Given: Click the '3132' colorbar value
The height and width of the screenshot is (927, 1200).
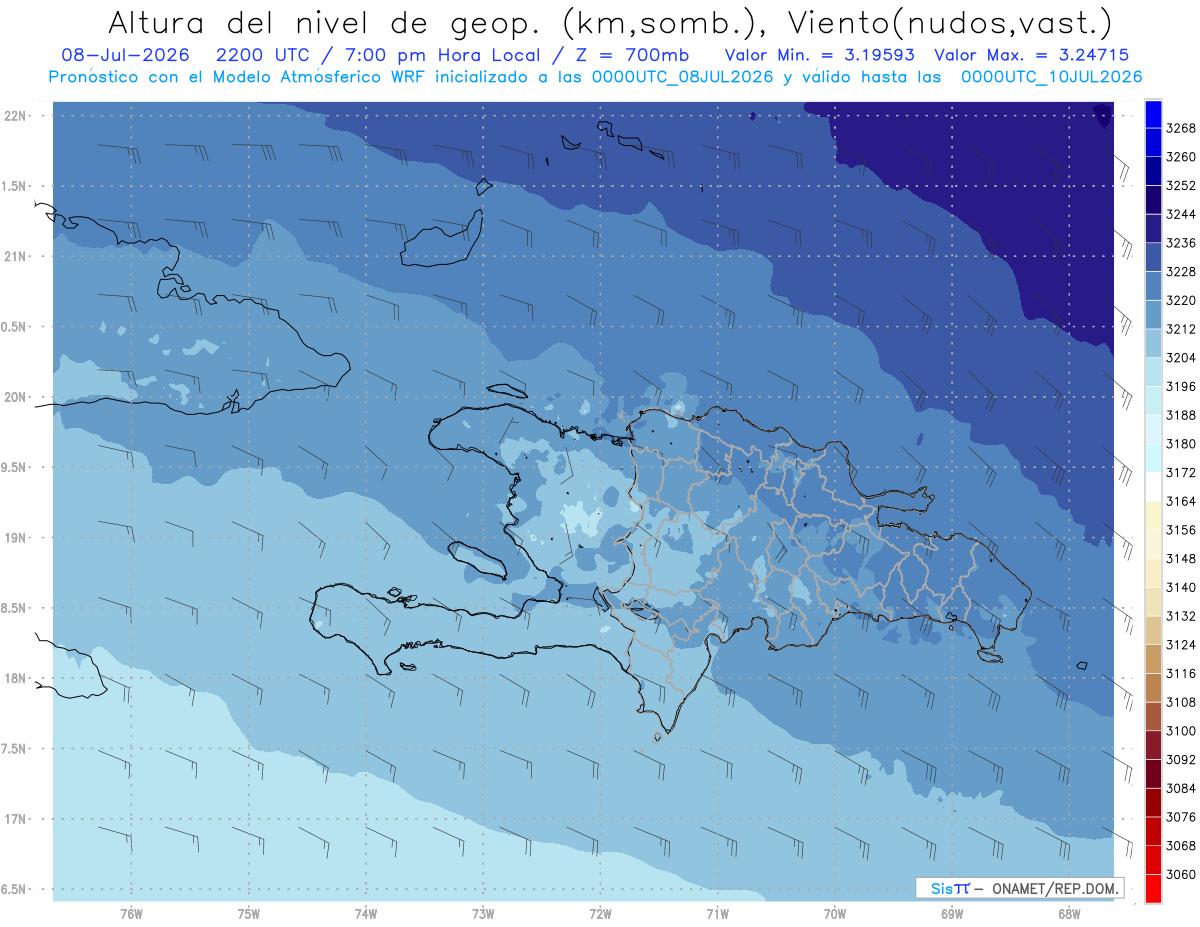Looking at the screenshot, I should point(1180,616).
